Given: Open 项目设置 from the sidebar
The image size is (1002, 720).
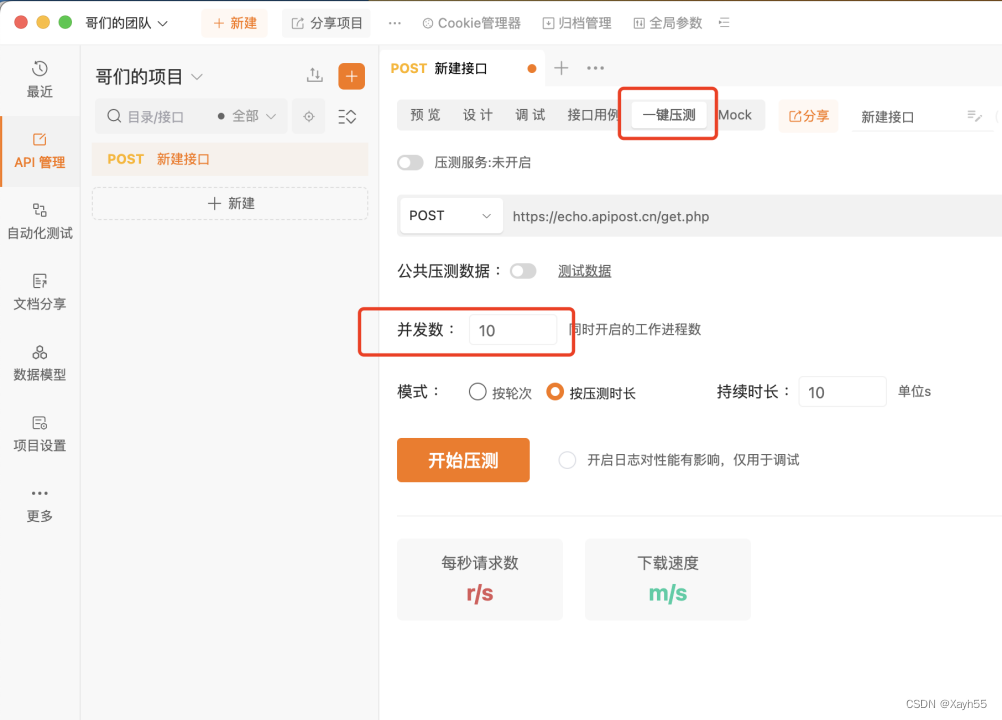Looking at the screenshot, I should pyautogui.click(x=40, y=434).
